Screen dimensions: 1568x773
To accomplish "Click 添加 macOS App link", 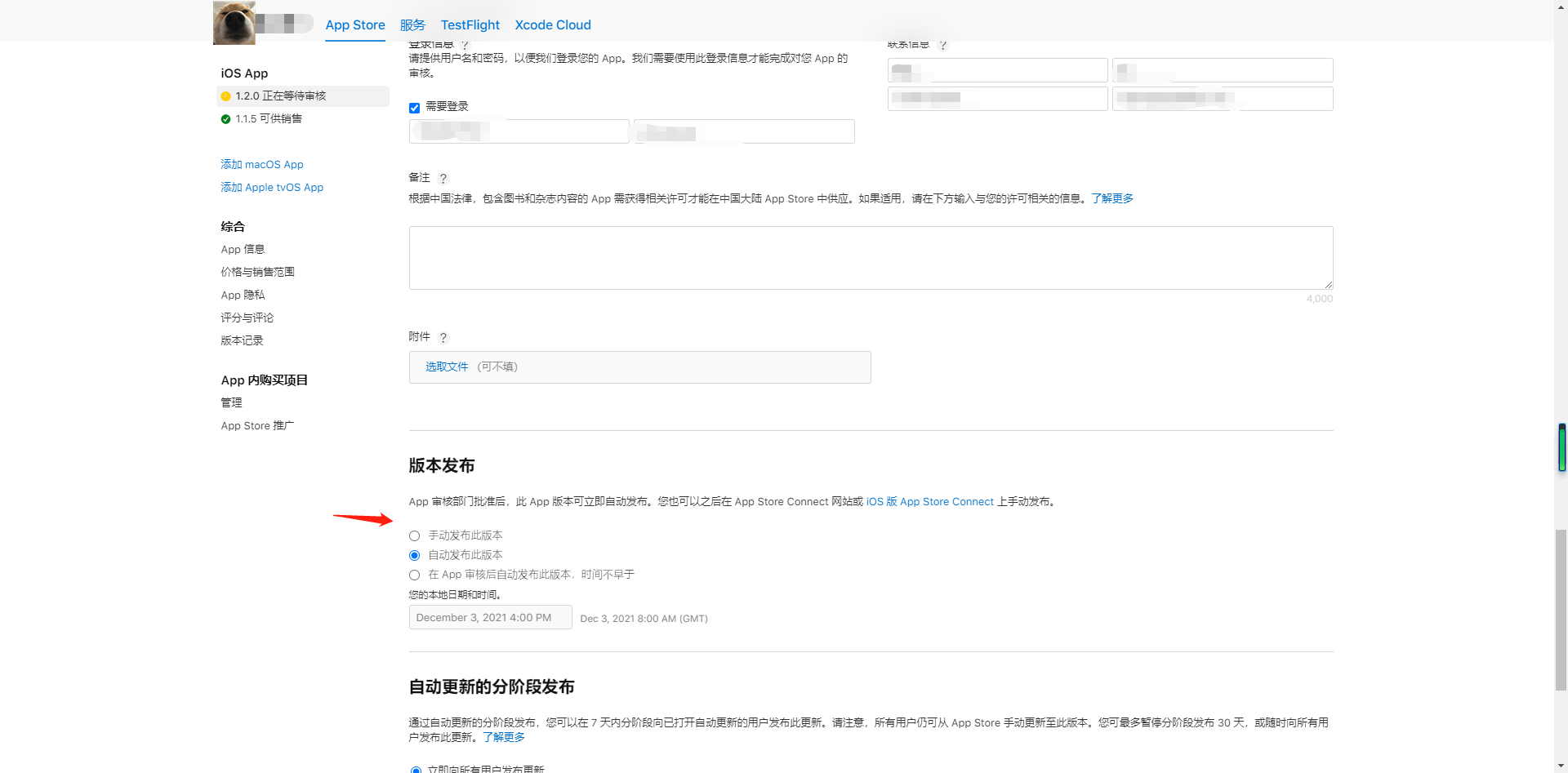I will pos(262,165).
